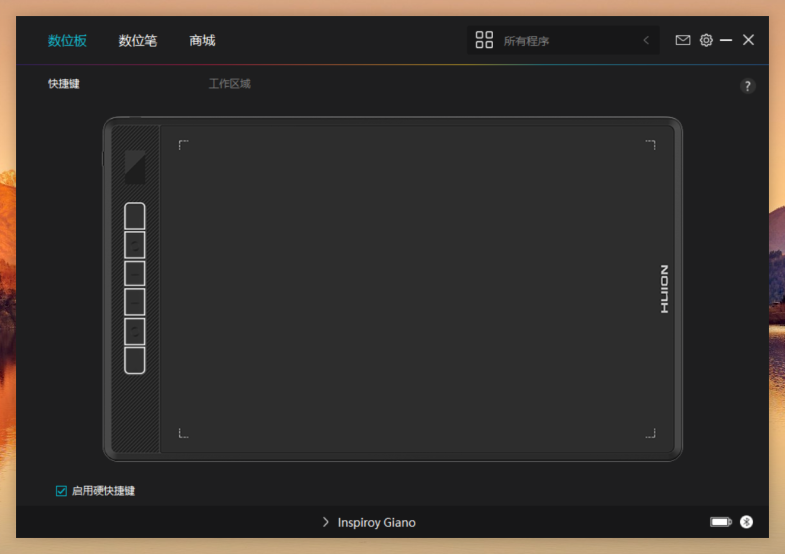785x554 pixels.
Task: Open settings via the gear icon
Action: pos(706,40)
